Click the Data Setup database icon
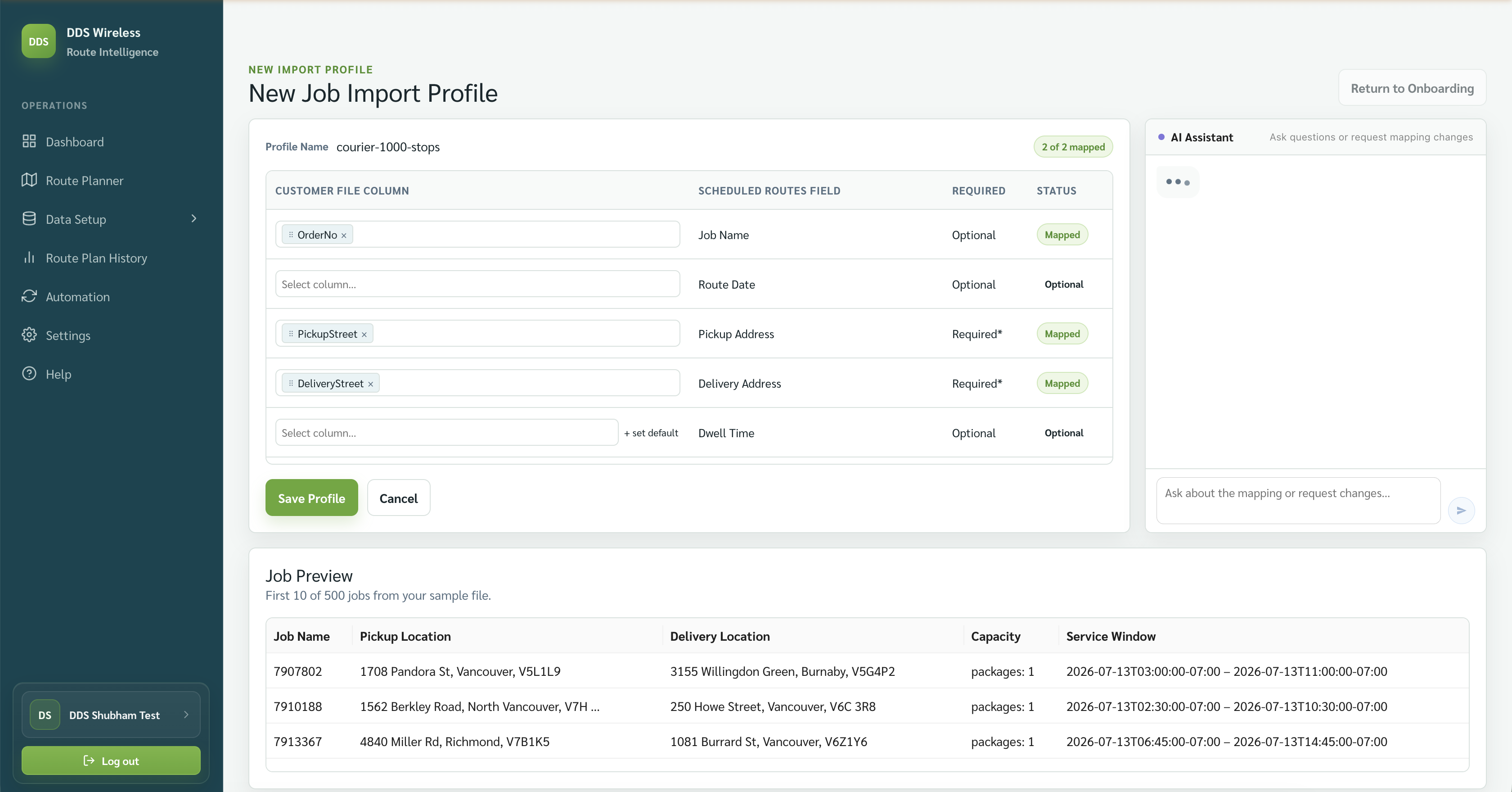 point(29,219)
